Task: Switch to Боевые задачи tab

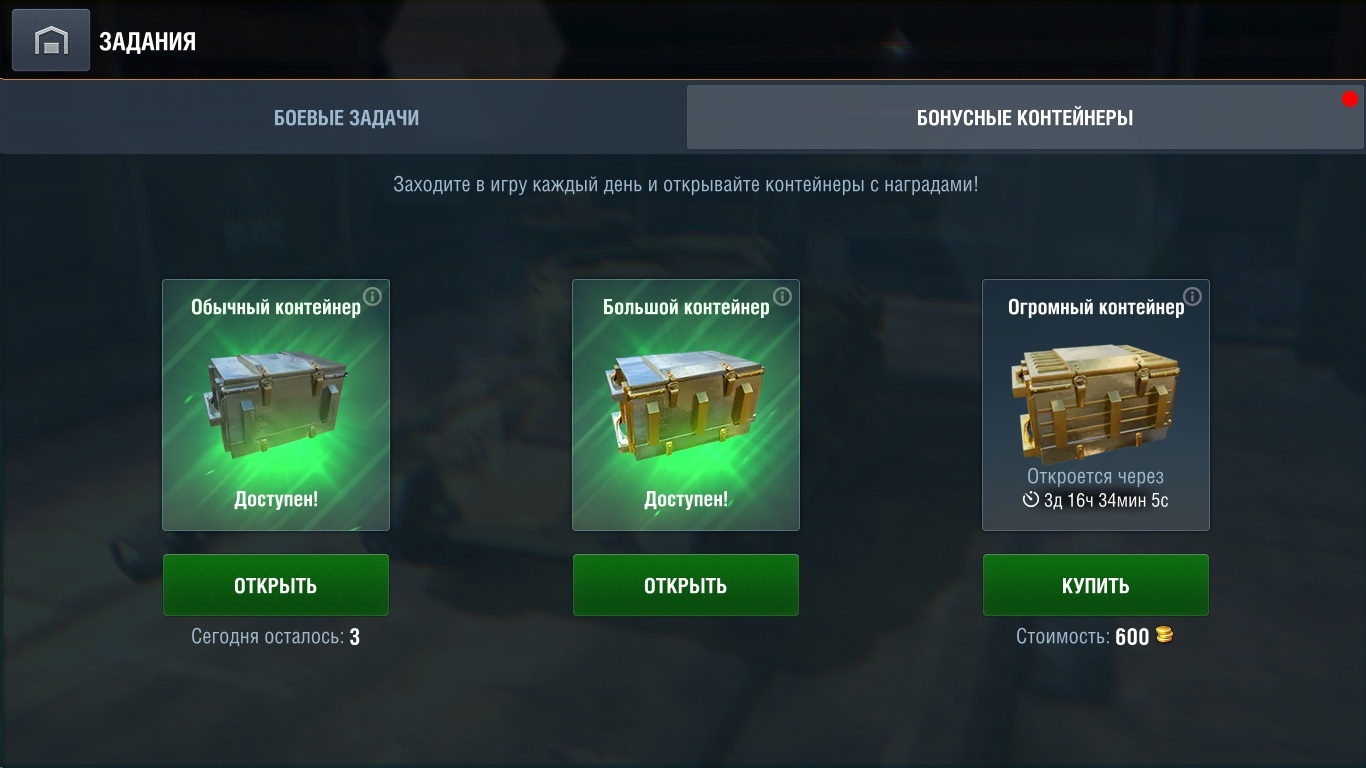Action: coord(346,118)
